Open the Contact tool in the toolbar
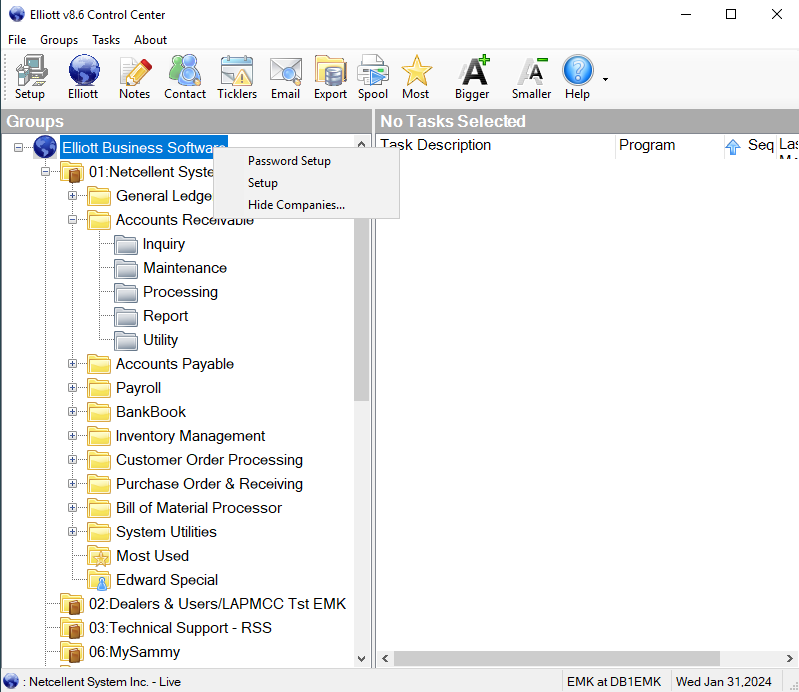The height and width of the screenshot is (692, 799). pyautogui.click(x=185, y=77)
